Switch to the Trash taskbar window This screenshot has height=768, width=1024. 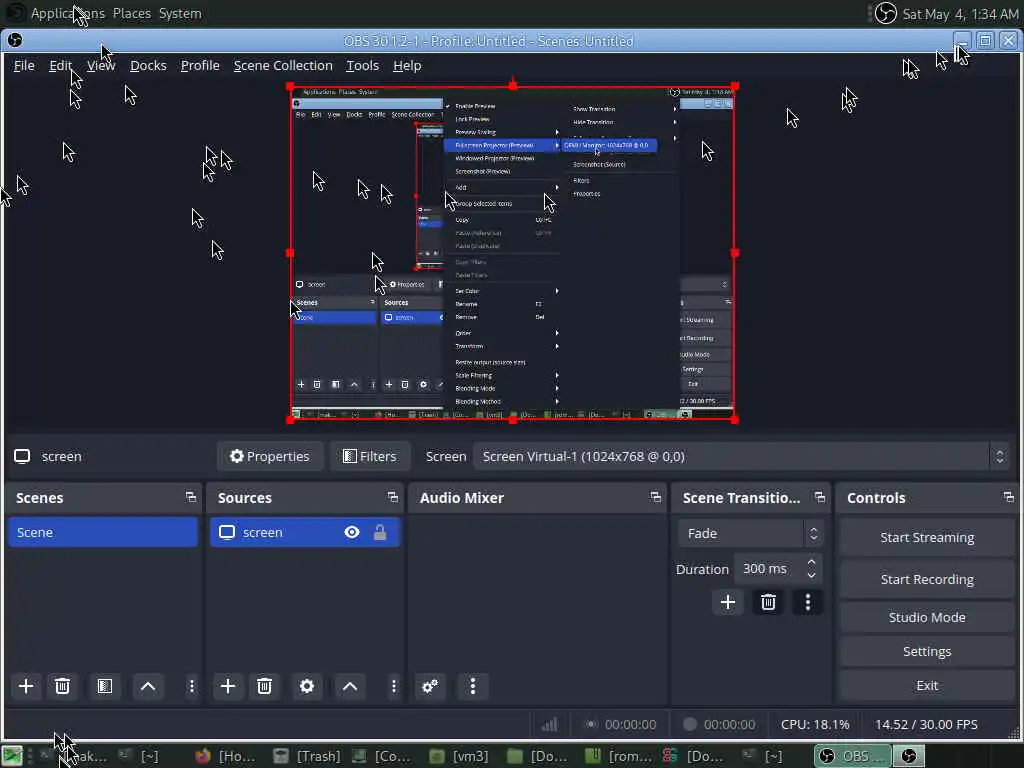click(x=308, y=756)
